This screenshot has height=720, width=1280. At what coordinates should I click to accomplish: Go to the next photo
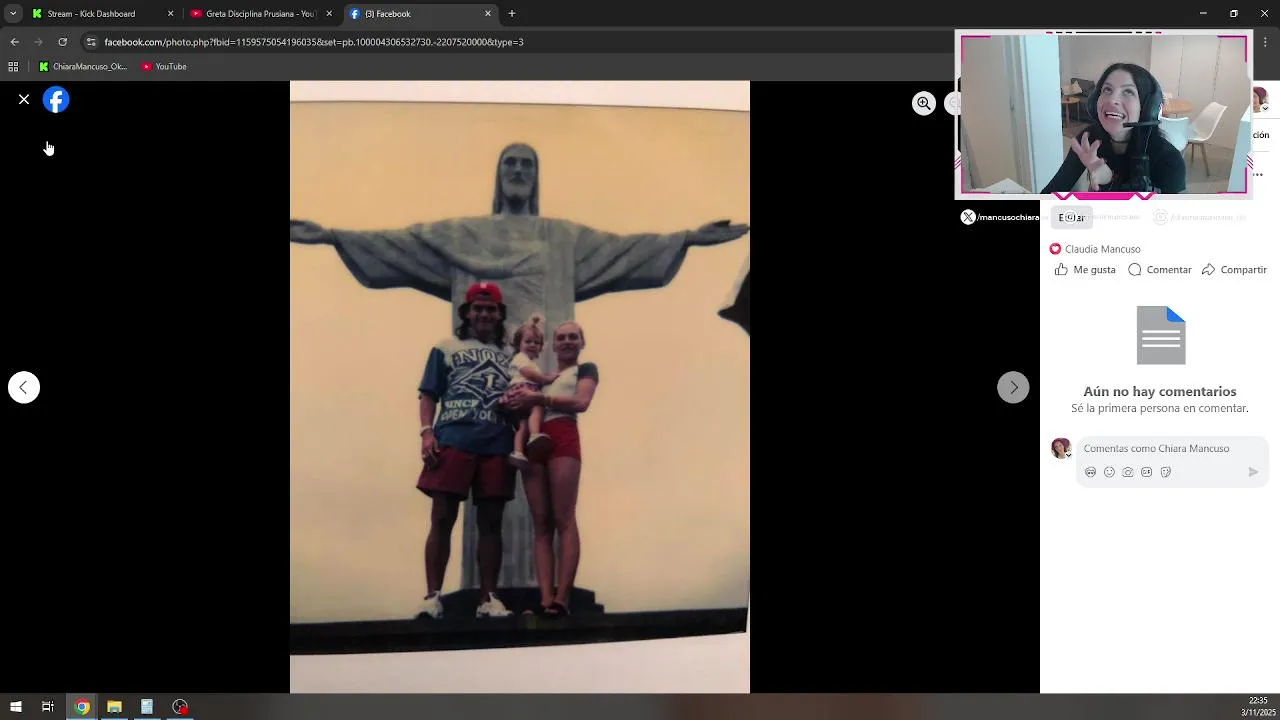1013,387
